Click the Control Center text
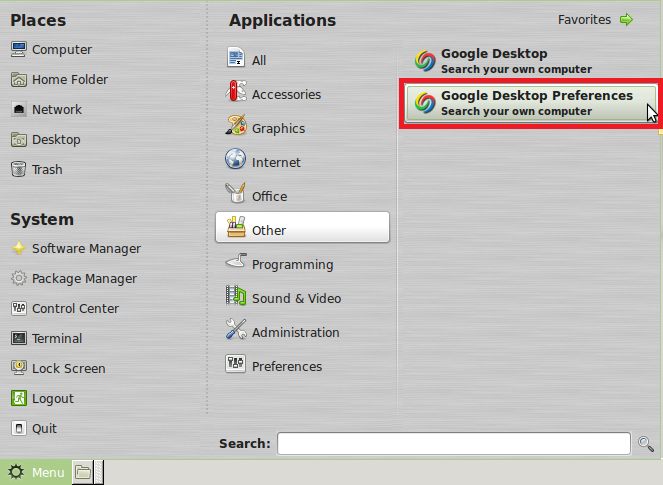Screen dimensions: 663x485 click(75, 309)
